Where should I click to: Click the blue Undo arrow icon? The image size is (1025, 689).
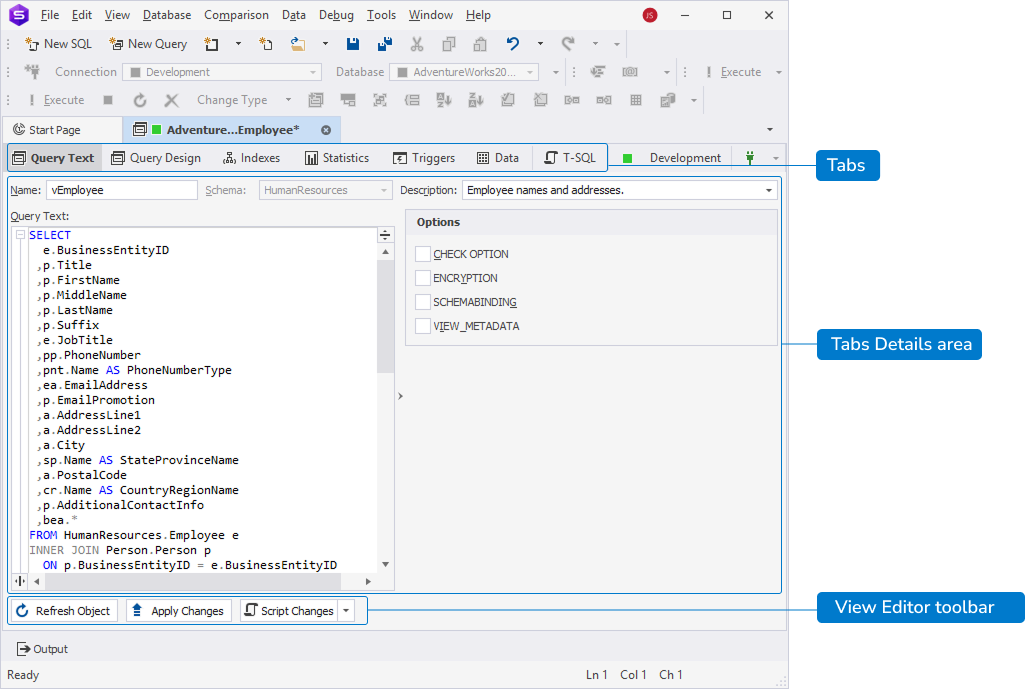[x=513, y=44]
